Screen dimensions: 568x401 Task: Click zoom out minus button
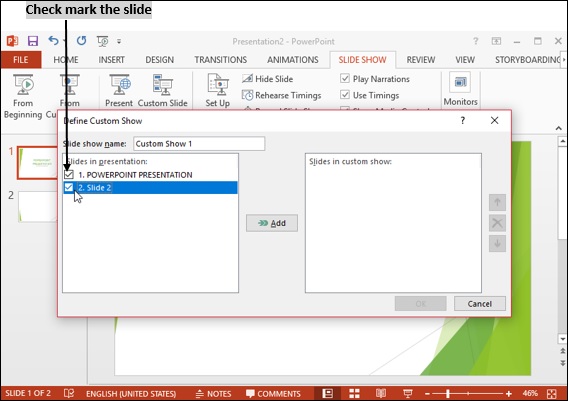click(x=427, y=394)
